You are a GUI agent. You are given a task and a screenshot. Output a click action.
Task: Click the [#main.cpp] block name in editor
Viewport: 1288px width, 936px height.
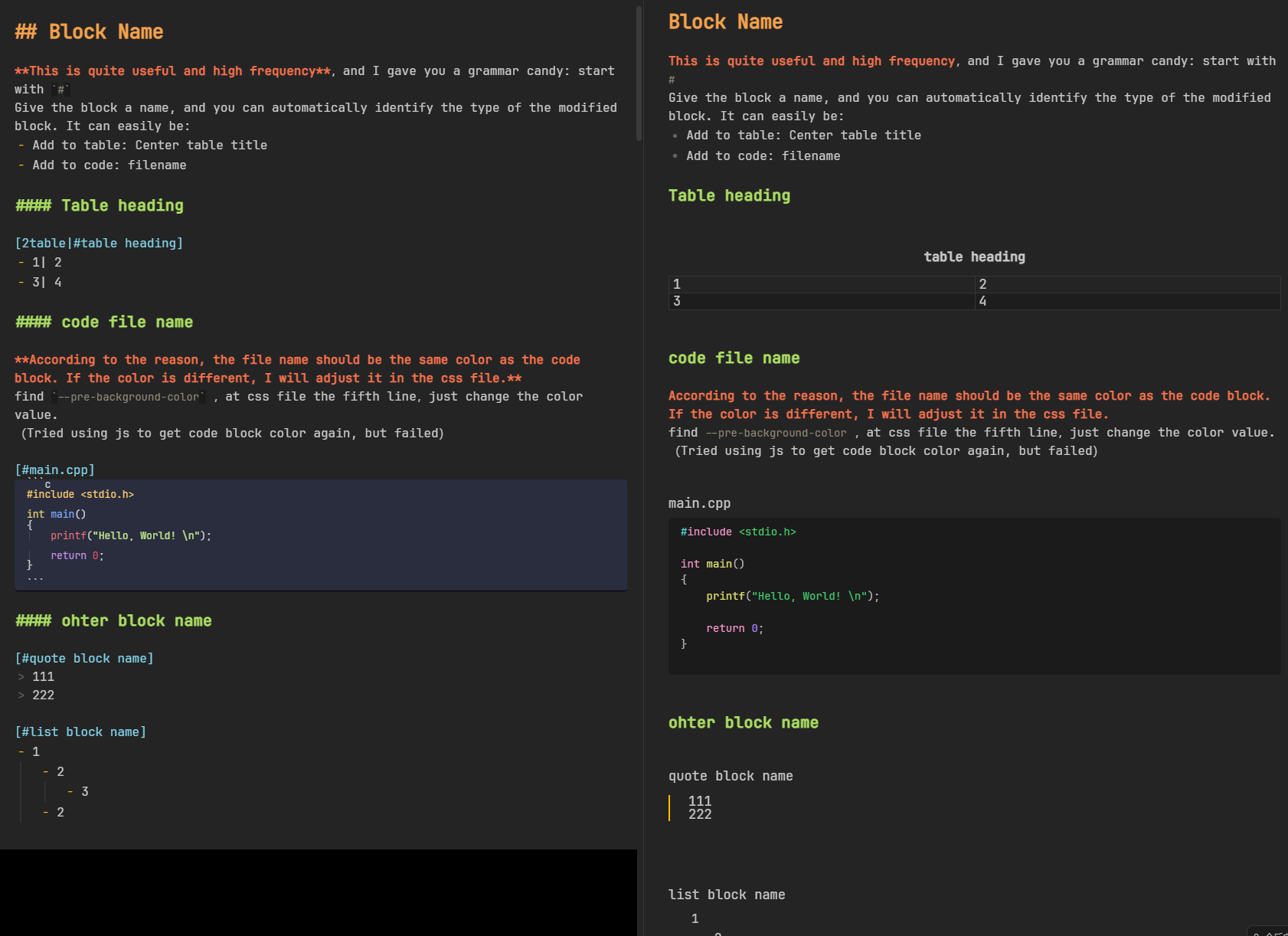54,470
